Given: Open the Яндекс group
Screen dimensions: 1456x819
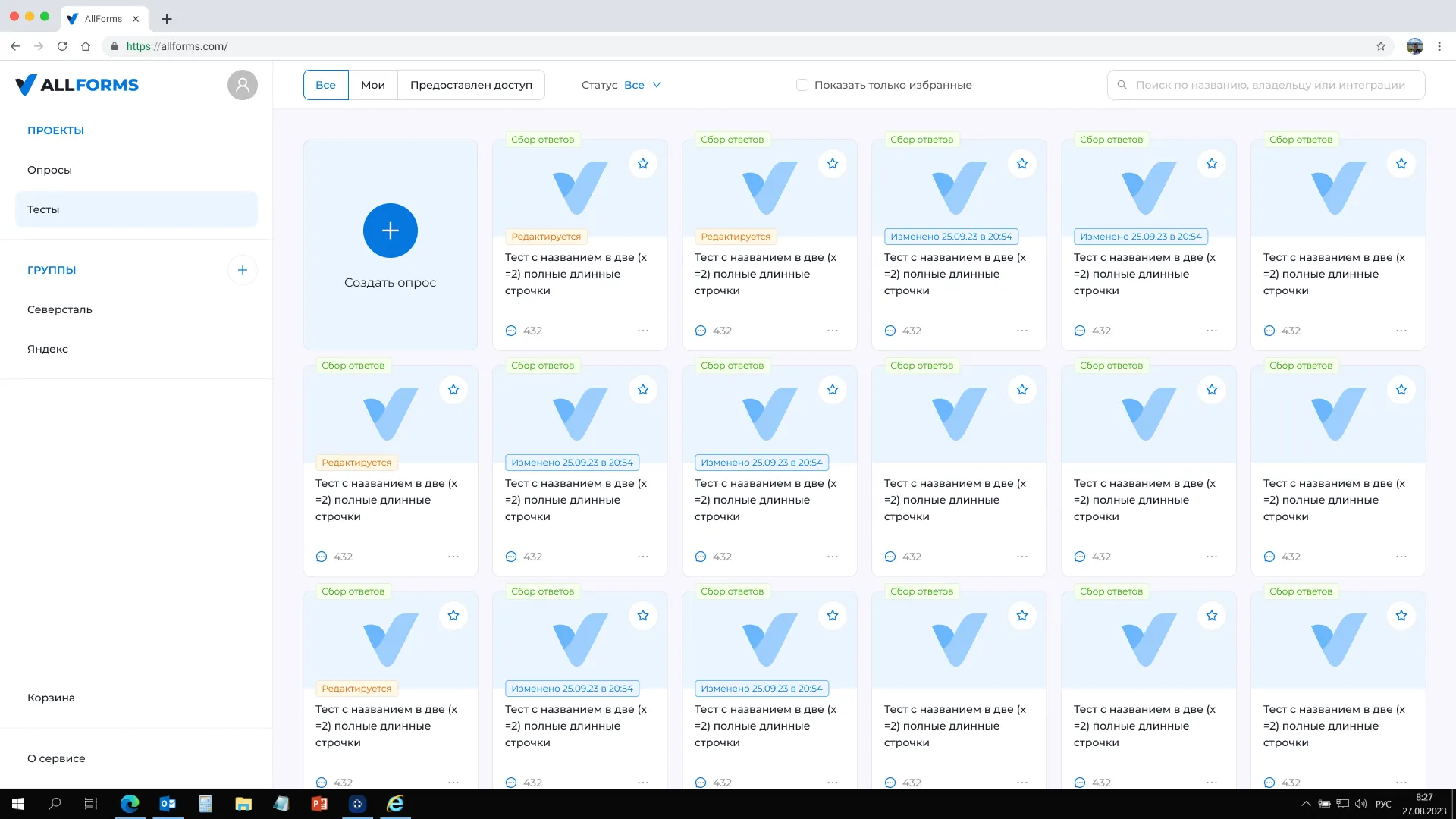Looking at the screenshot, I should (136, 349).
